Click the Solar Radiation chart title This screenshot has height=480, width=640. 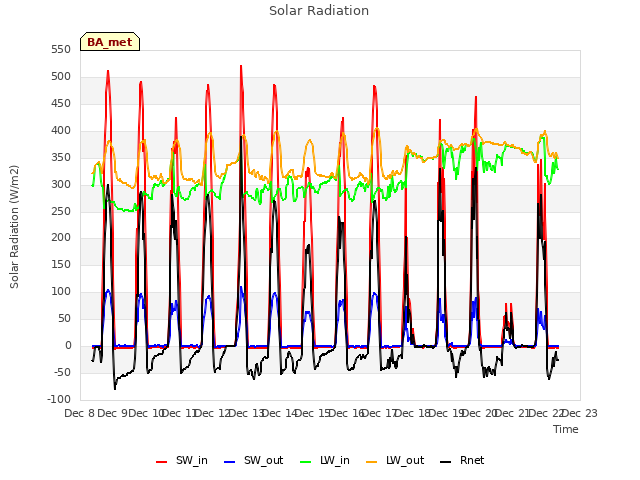tap(319, 11)
